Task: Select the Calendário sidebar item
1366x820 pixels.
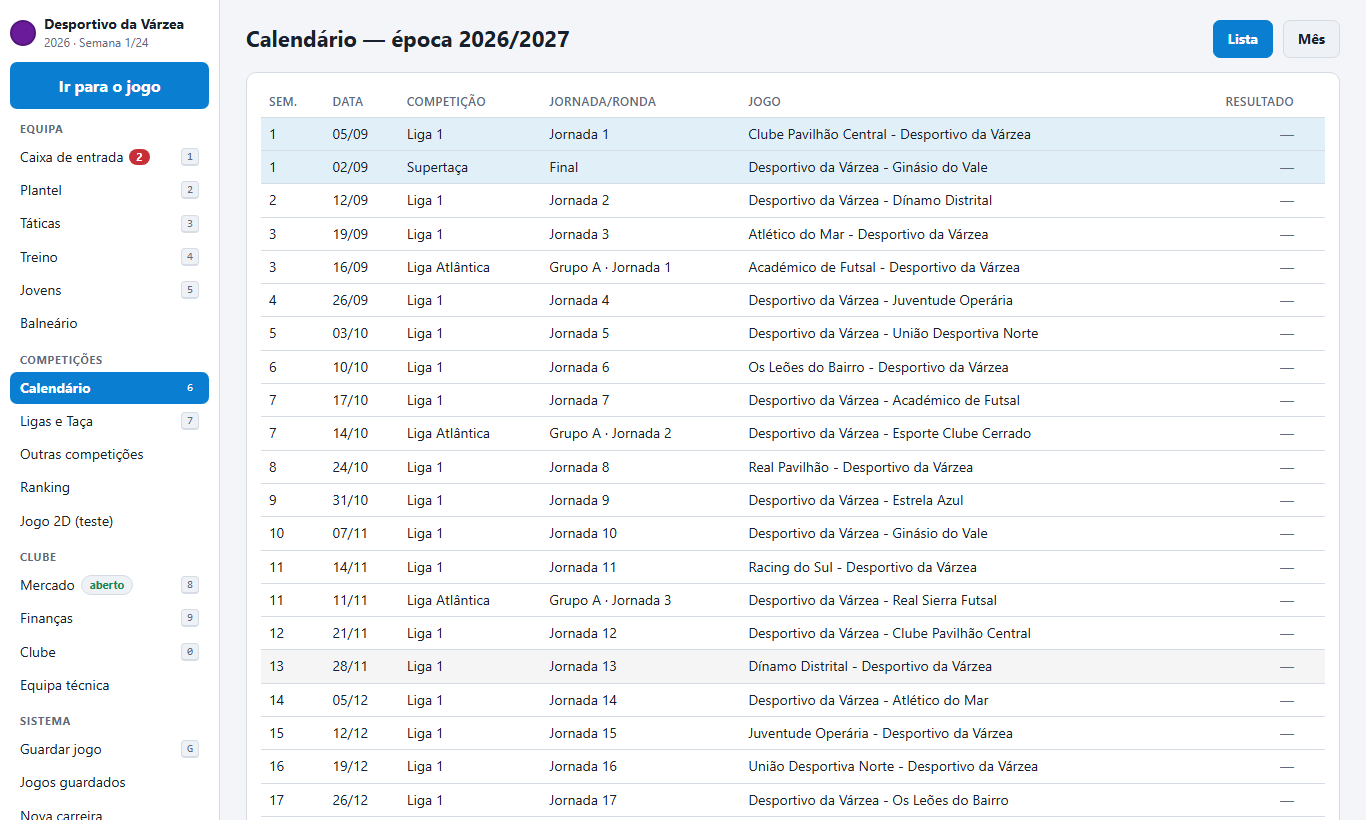Action: point(109,388)
